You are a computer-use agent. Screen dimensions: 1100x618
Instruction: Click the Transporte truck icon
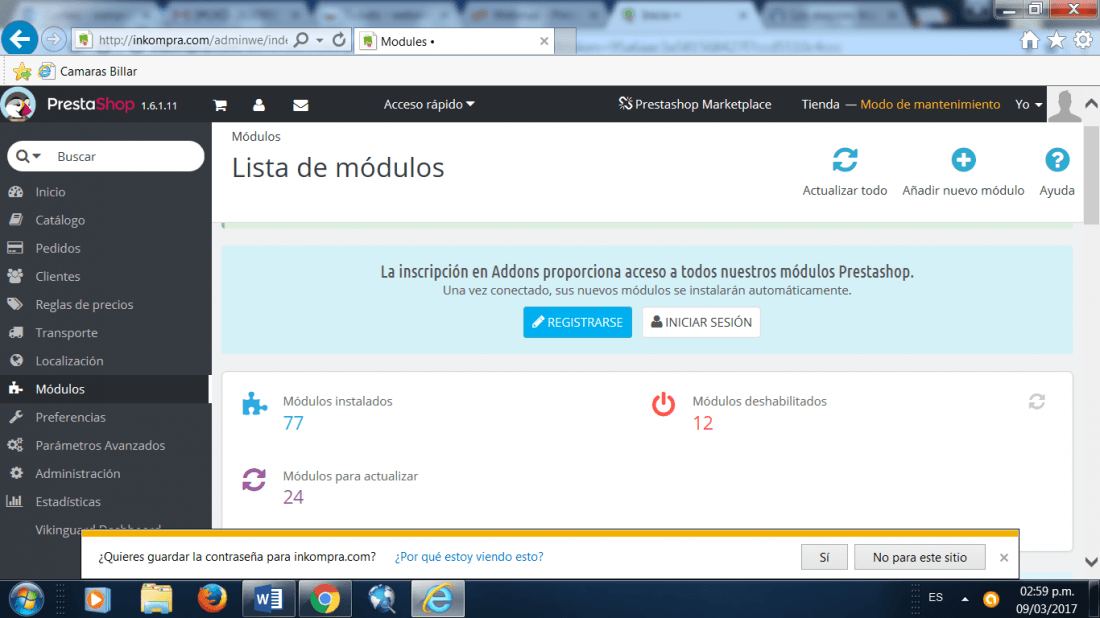tap(15, 332)
